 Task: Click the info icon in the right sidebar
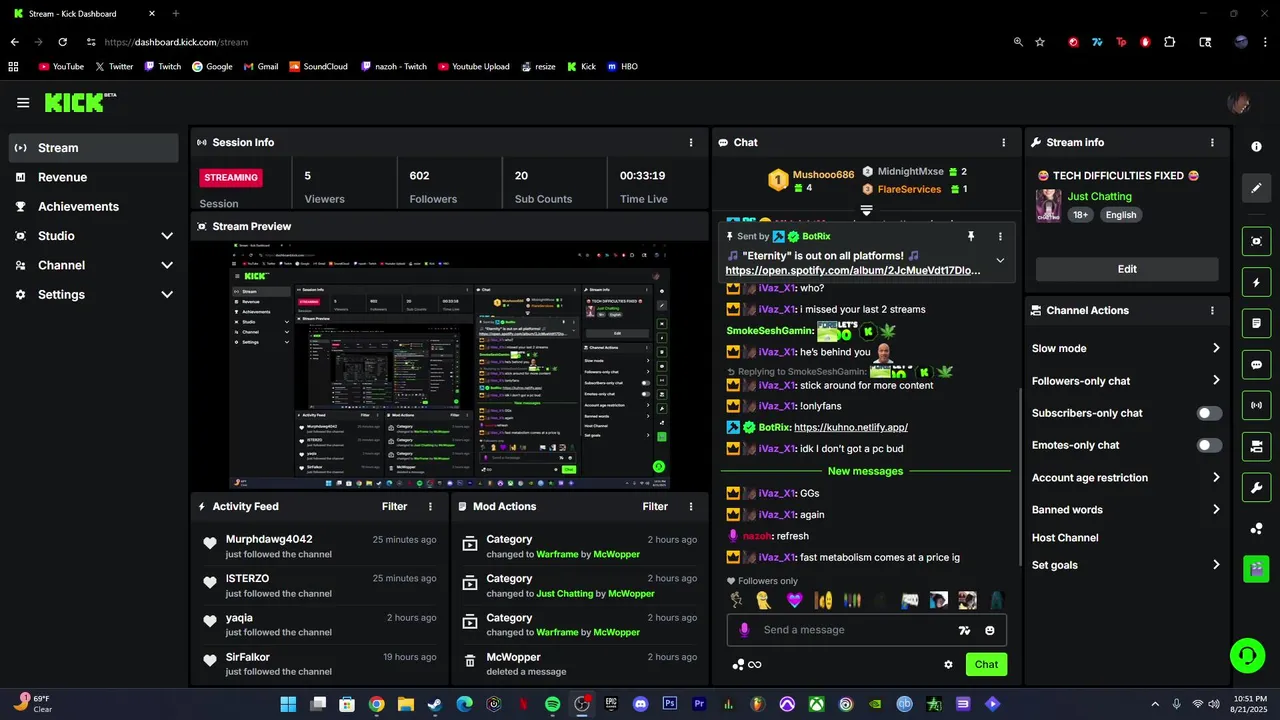tap(1256, 146)
